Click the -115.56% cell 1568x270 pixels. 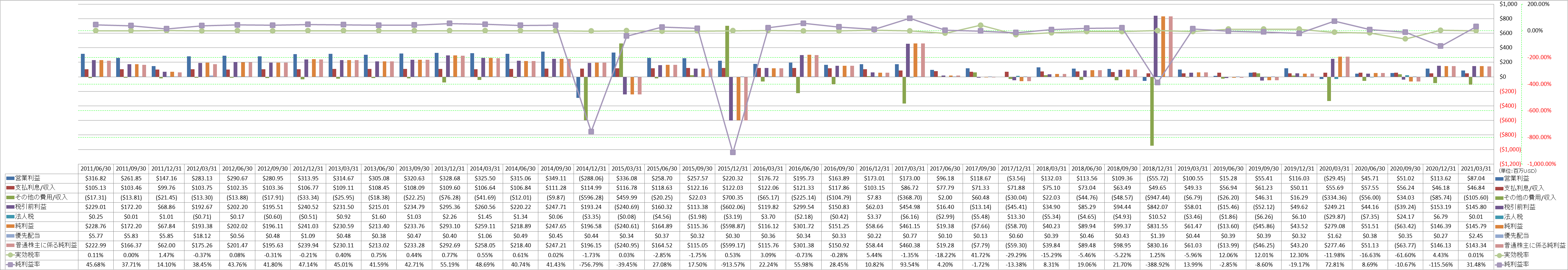[1440, 264]
